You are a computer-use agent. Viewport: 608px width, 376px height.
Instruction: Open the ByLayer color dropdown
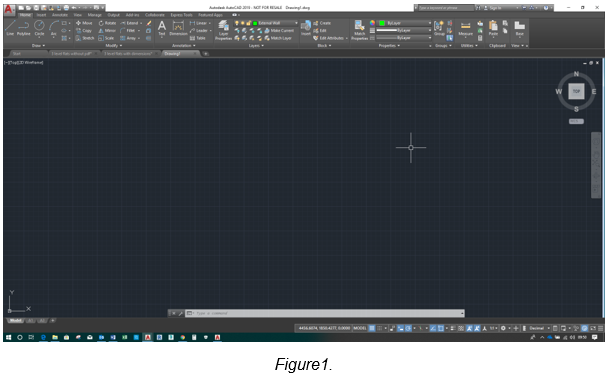404,23
